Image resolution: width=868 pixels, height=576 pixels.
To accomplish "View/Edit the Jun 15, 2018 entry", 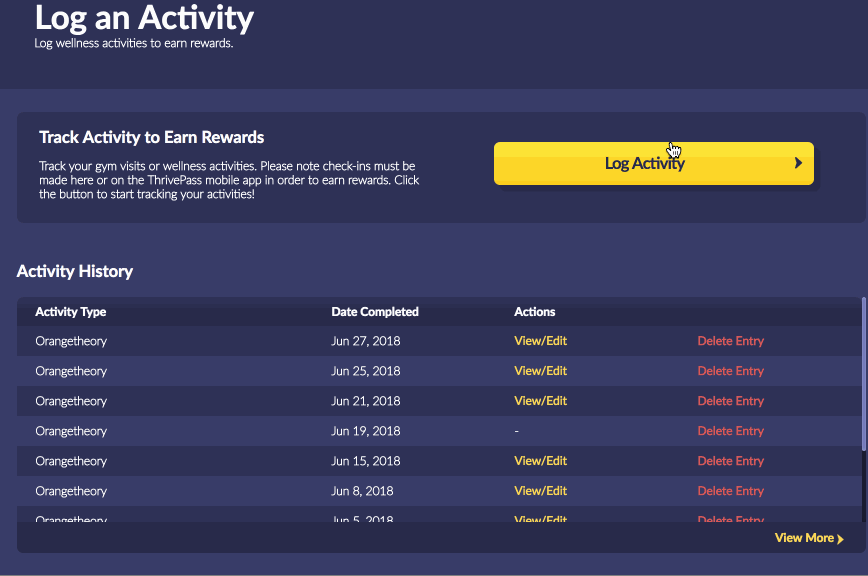I will [x=540, y=461].
